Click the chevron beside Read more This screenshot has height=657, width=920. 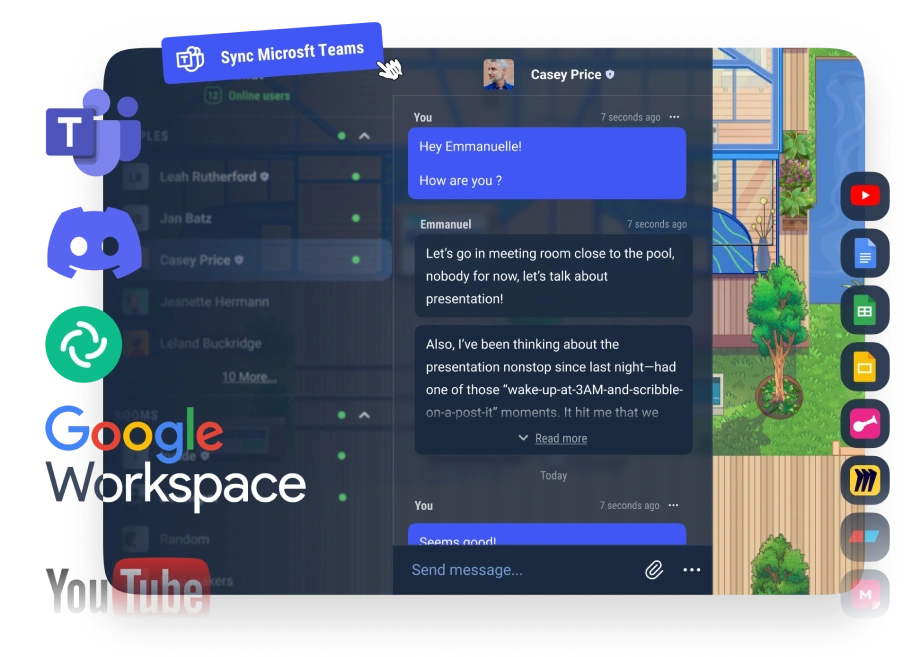(523, 438)
